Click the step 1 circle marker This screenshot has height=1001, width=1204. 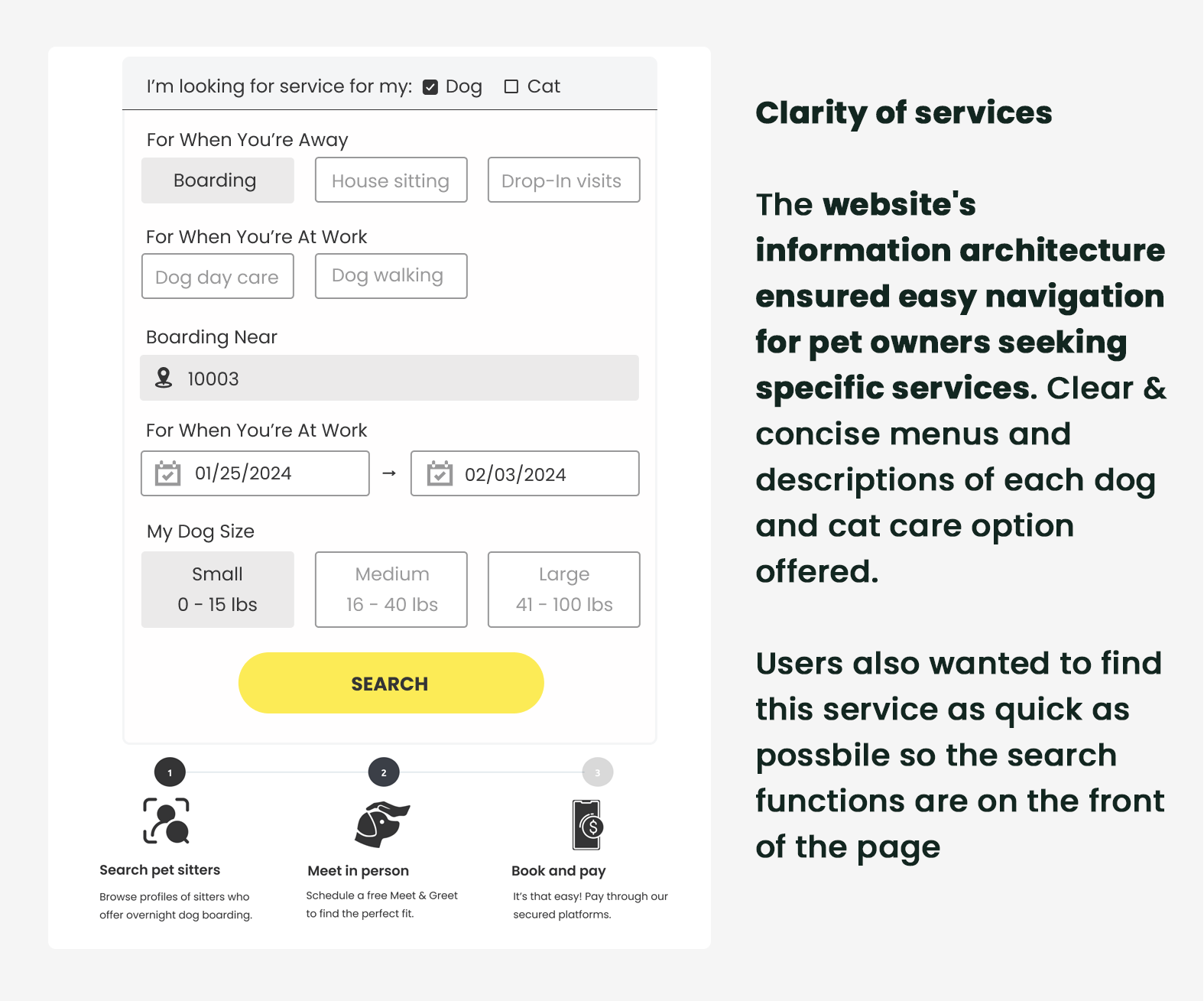click(170, 772)
